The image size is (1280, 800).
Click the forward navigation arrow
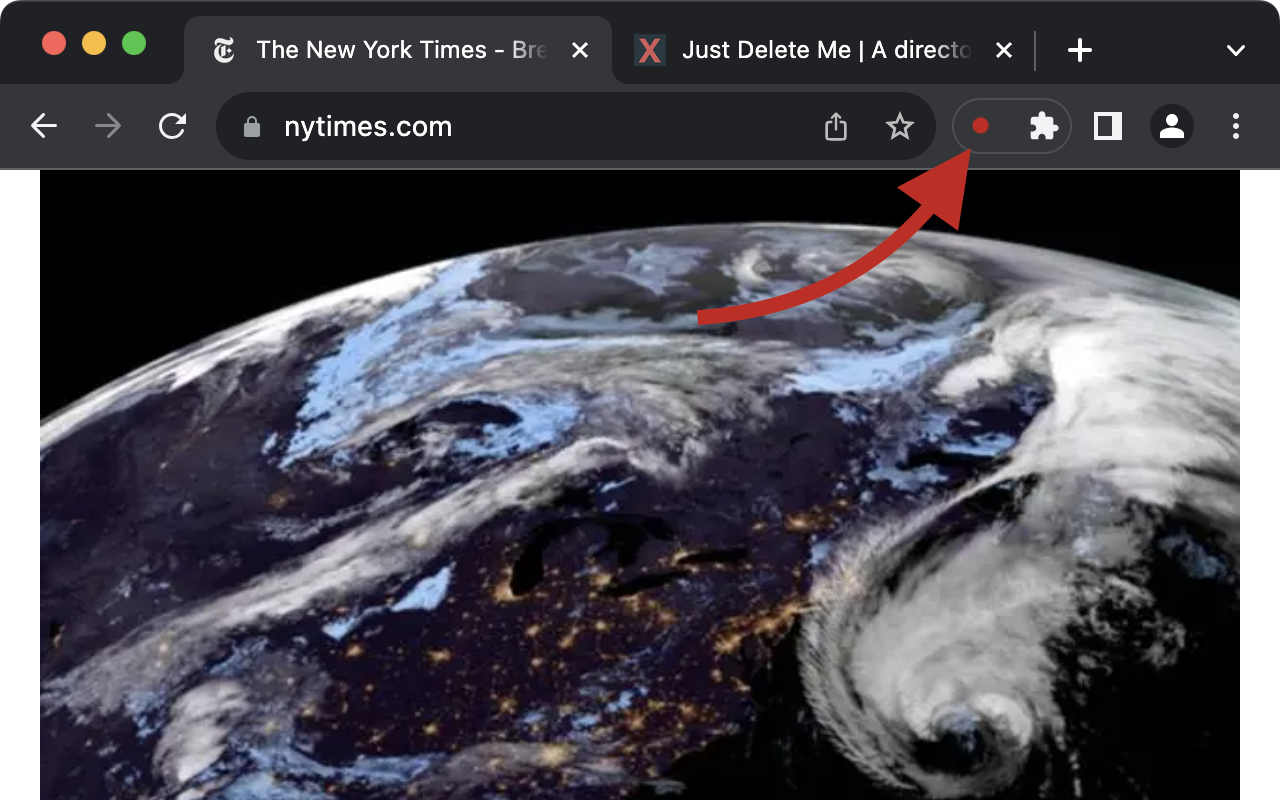[x=108, y=126]
